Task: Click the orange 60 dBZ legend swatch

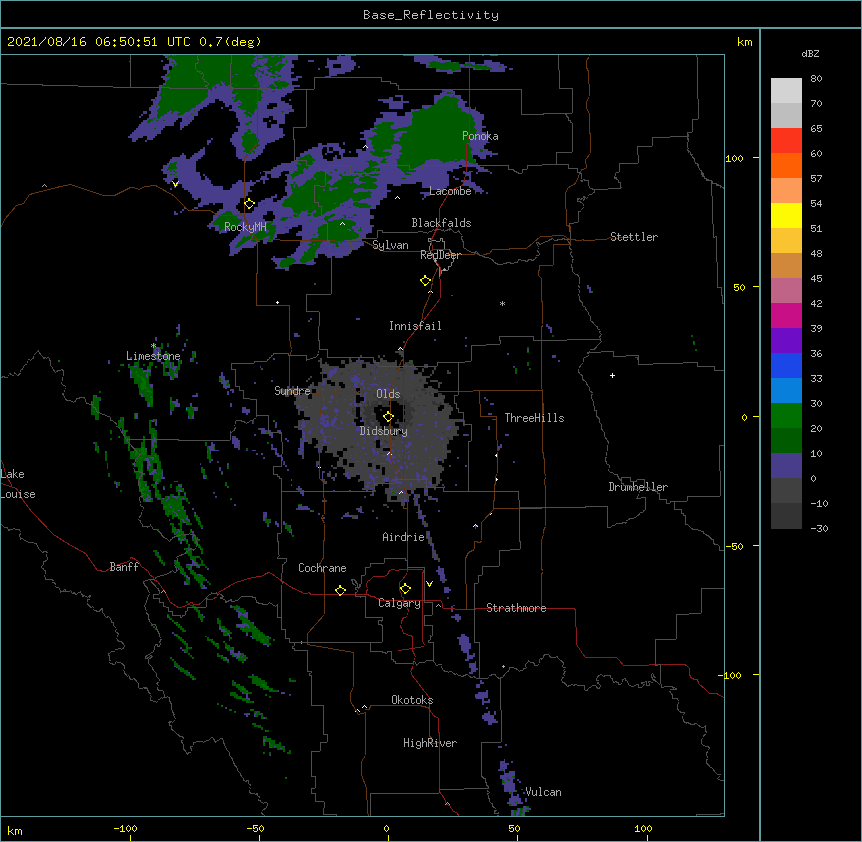Action: pos(786,165)
